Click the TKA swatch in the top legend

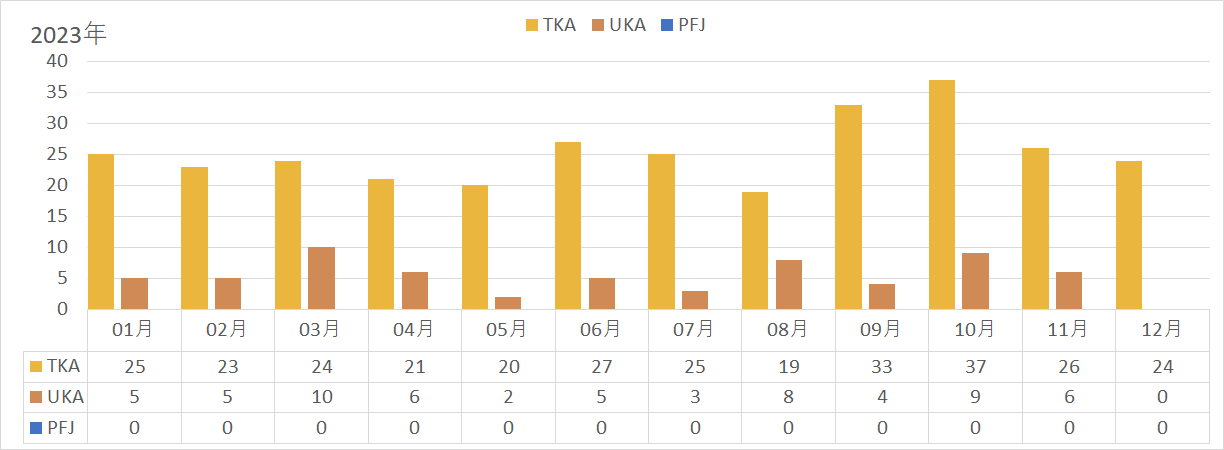click(x=532, y=25)
